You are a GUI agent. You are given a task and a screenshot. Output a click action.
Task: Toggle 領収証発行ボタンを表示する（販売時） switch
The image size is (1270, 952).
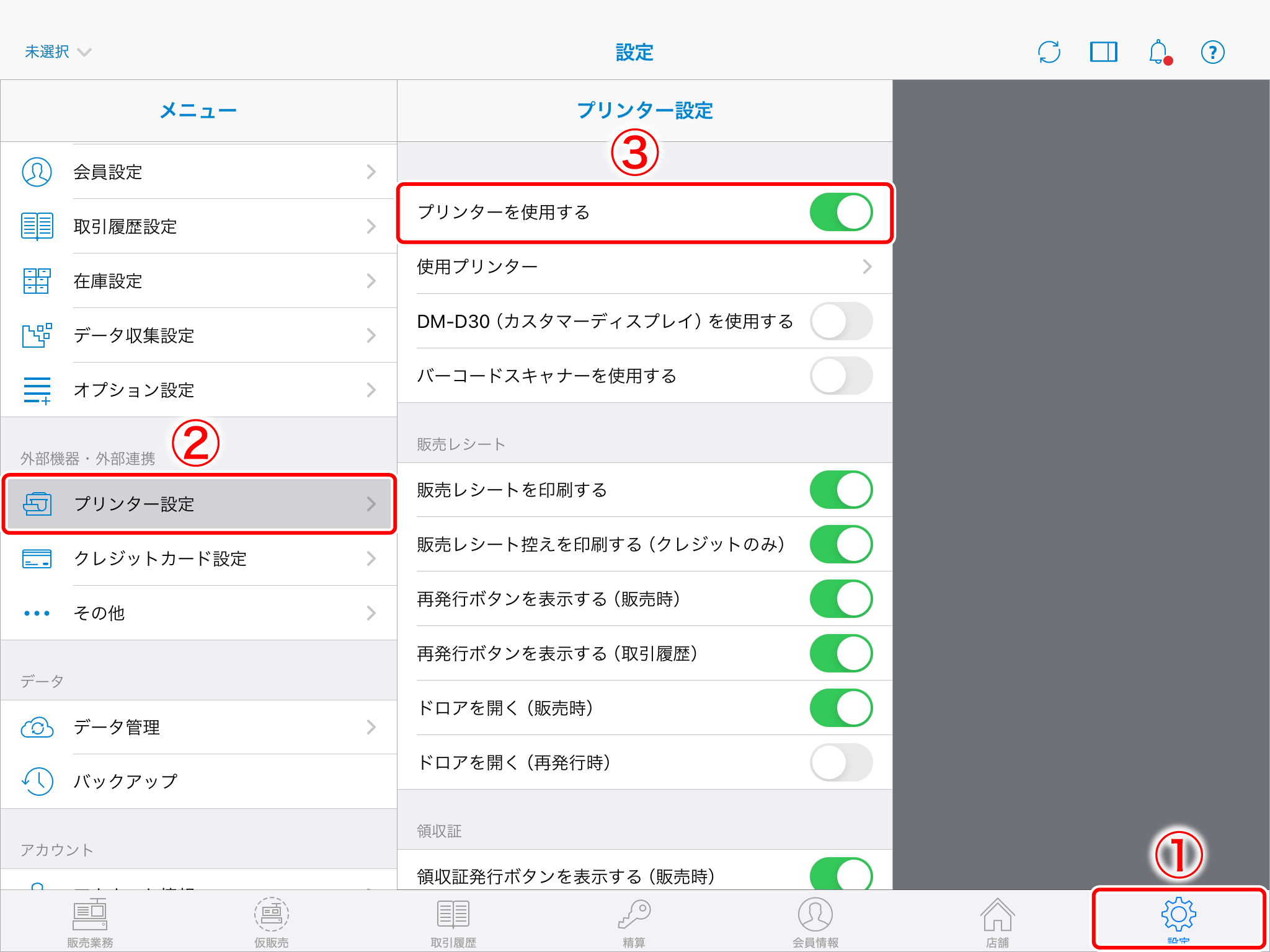tap(841, 874)
